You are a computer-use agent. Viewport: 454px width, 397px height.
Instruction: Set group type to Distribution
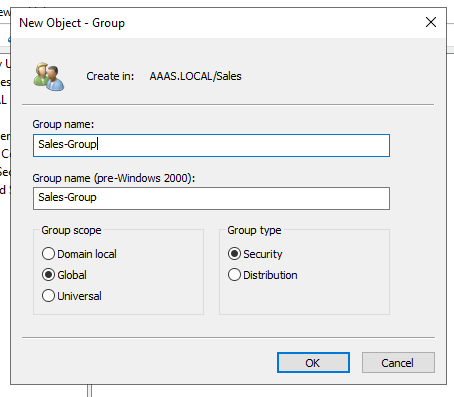point(263,275)
